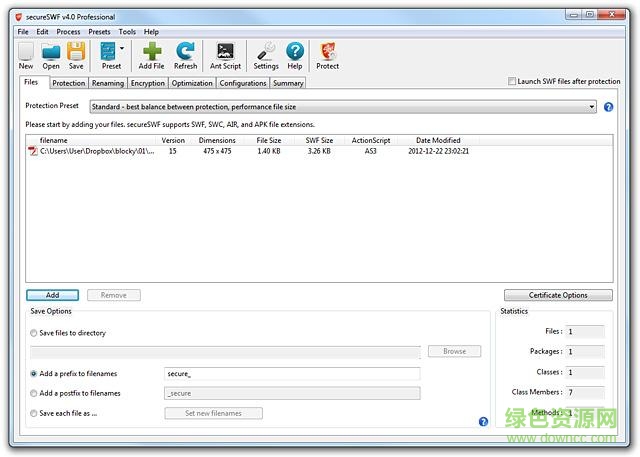Choose Add a postfix to filenames
The image size is (640, 457).
point(35,393)
